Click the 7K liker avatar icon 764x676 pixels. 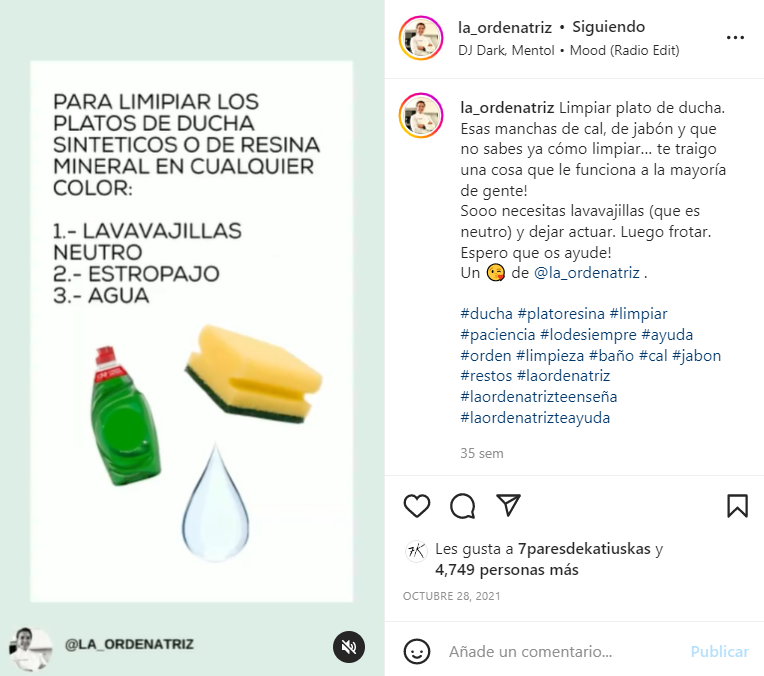point(416,551)
